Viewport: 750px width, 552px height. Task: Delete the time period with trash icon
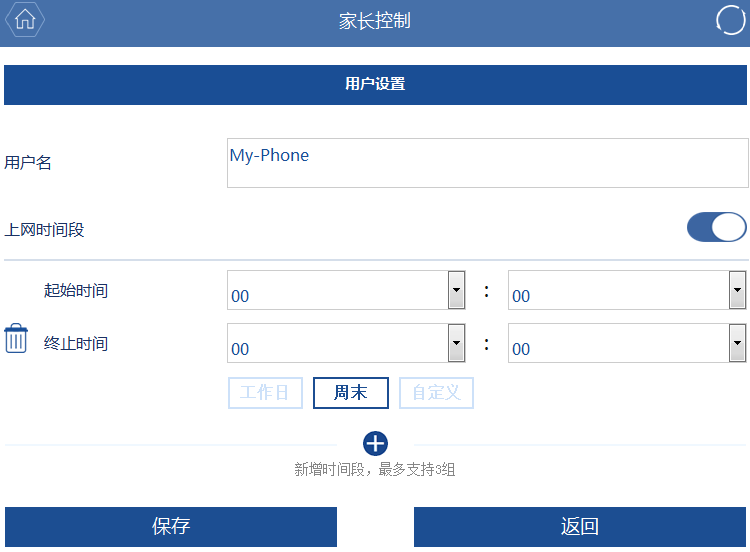point(16,338)
